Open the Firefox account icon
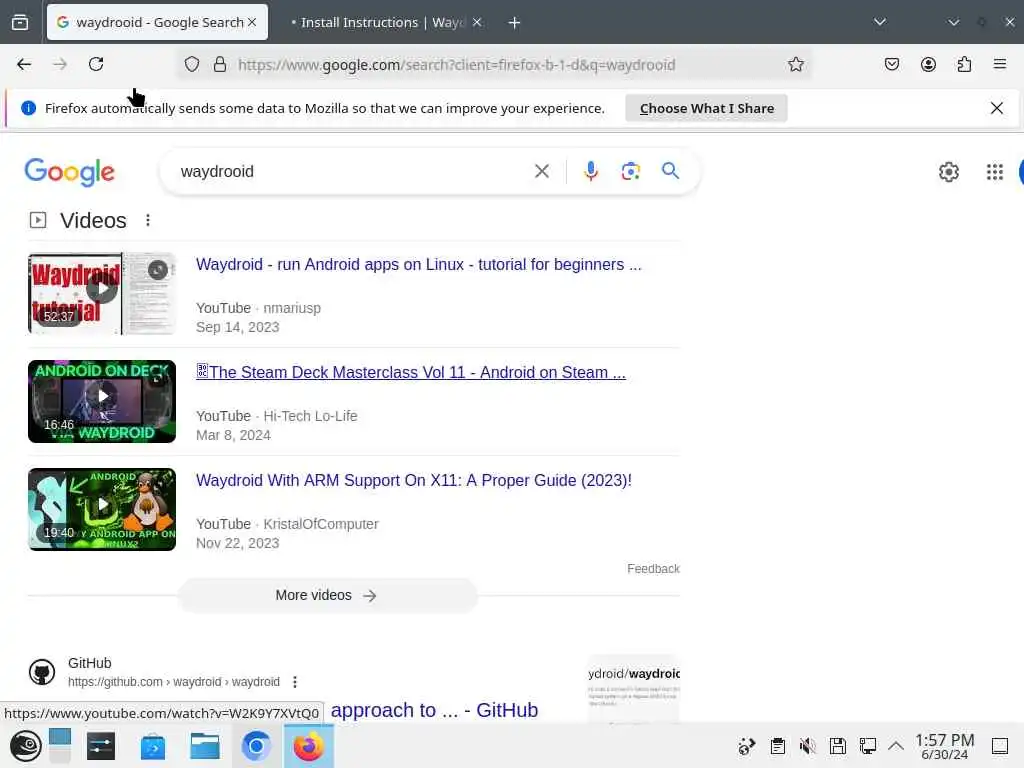 928,64
